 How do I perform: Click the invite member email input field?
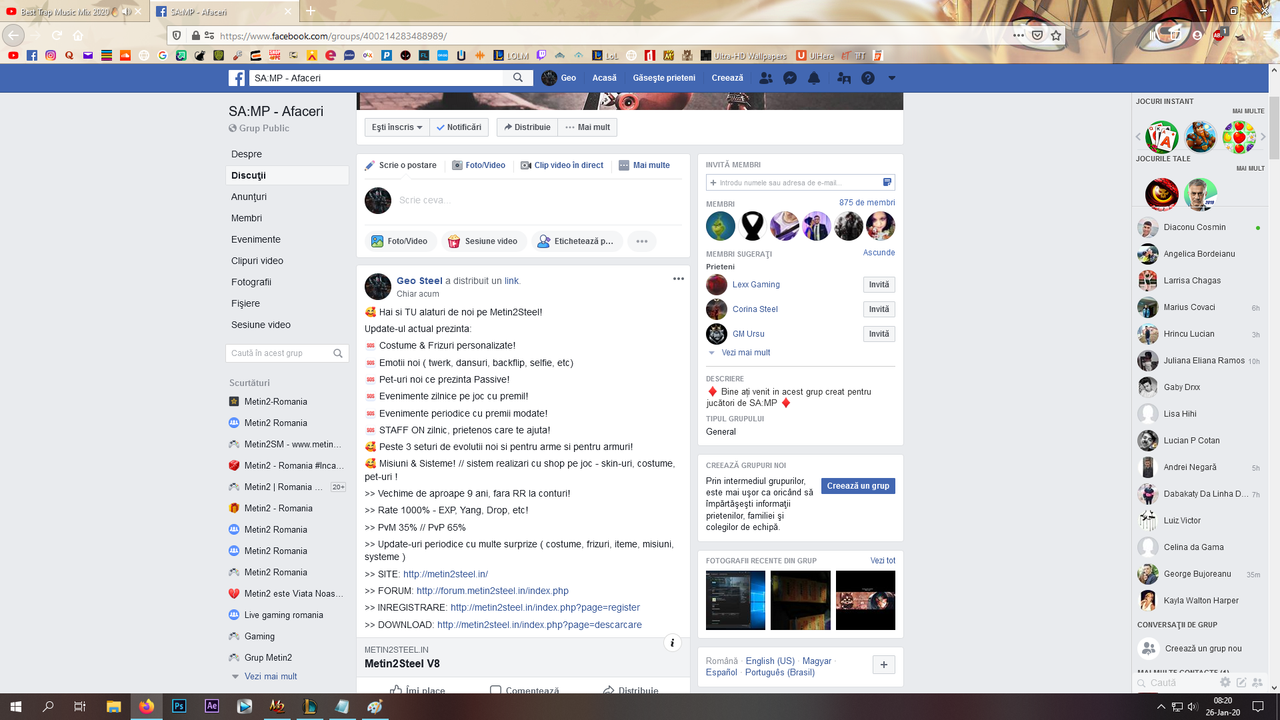[x=800, y=183]
